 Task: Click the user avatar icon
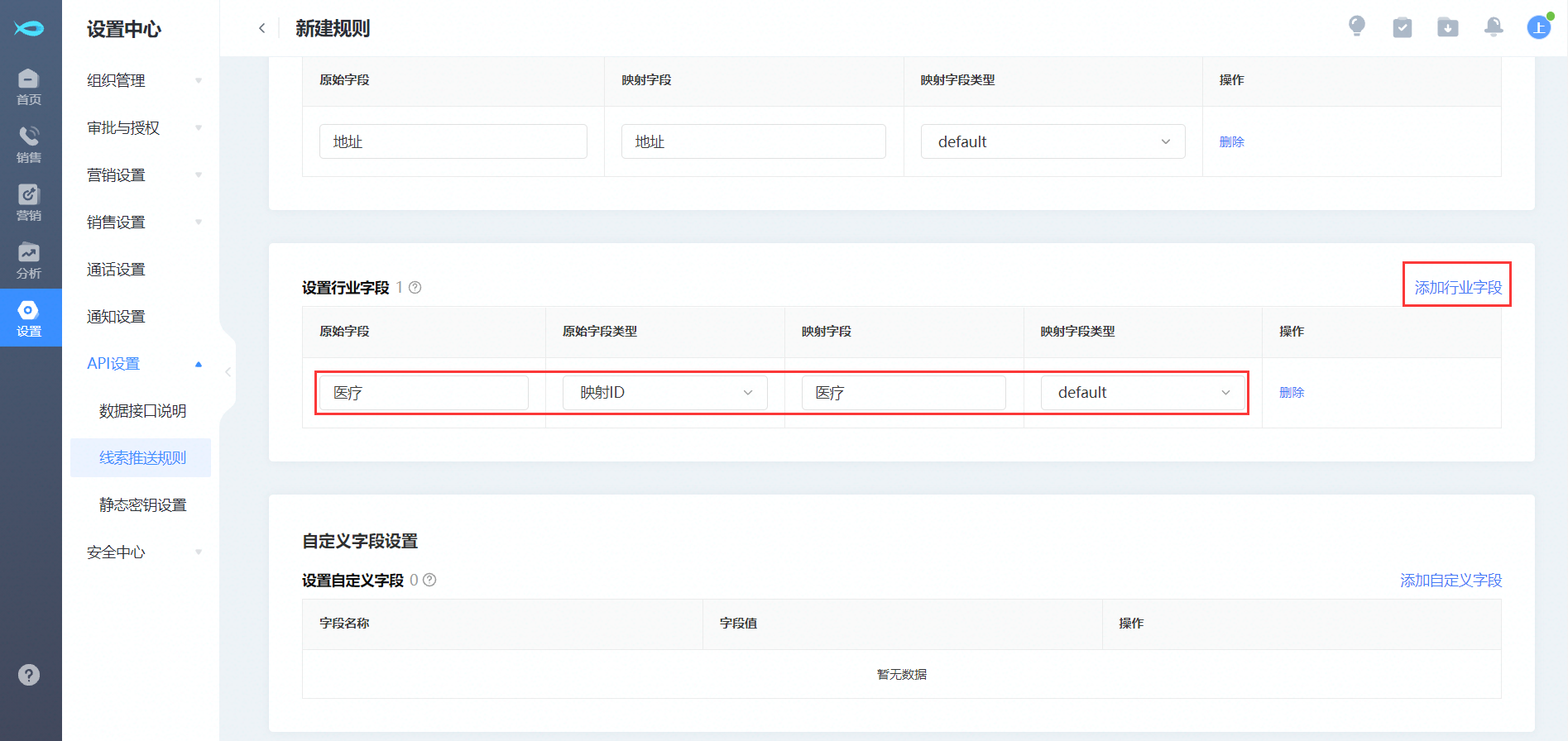(x=1538, y=27)
